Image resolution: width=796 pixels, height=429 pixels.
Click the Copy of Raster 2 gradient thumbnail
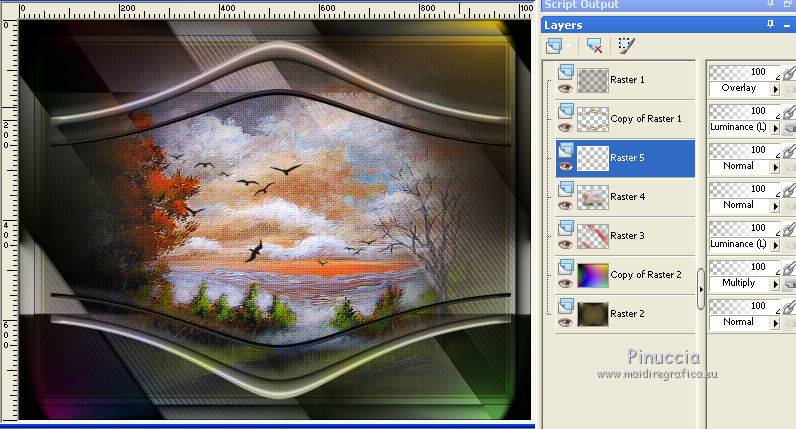[592, 275]
